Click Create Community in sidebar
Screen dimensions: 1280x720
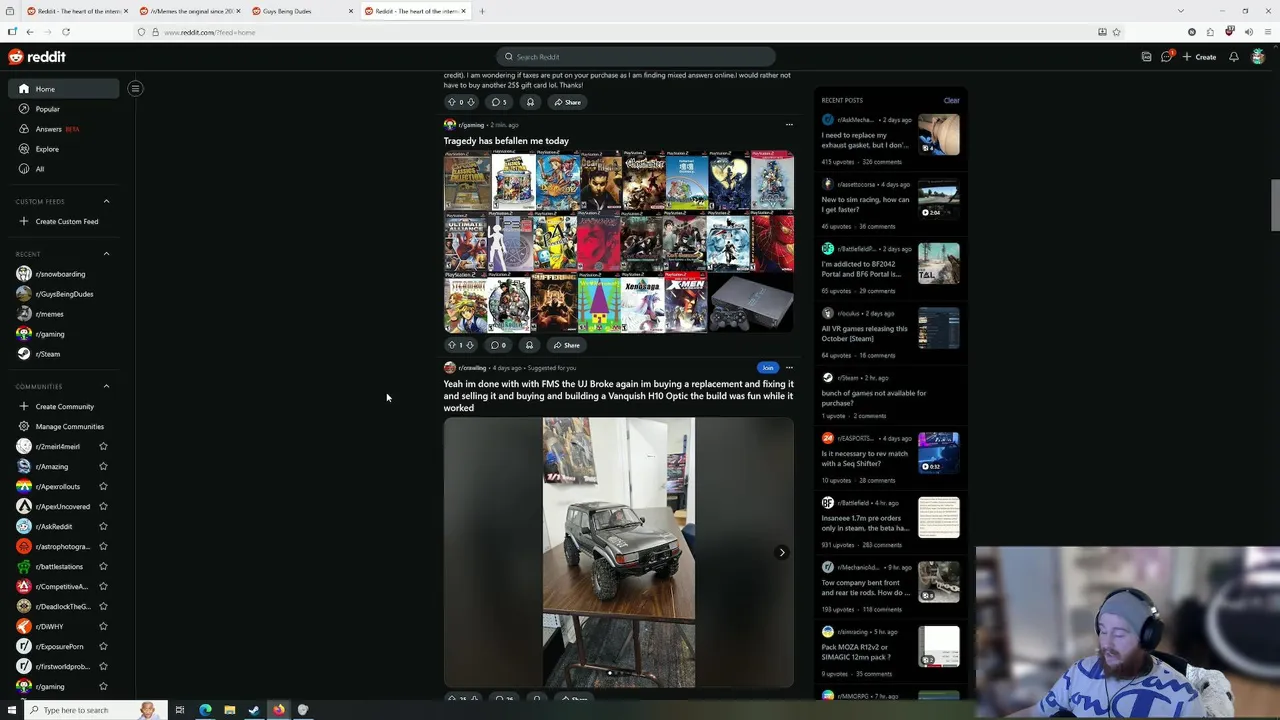(64, 406)
